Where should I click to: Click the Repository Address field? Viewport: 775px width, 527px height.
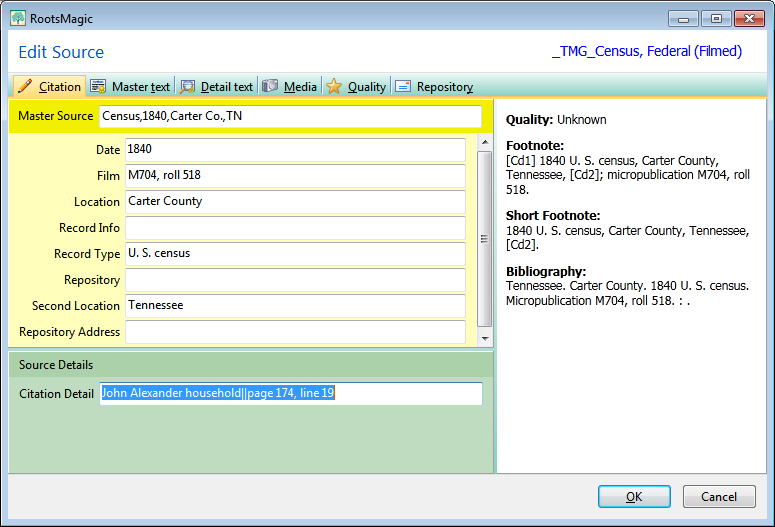(295, 332)
